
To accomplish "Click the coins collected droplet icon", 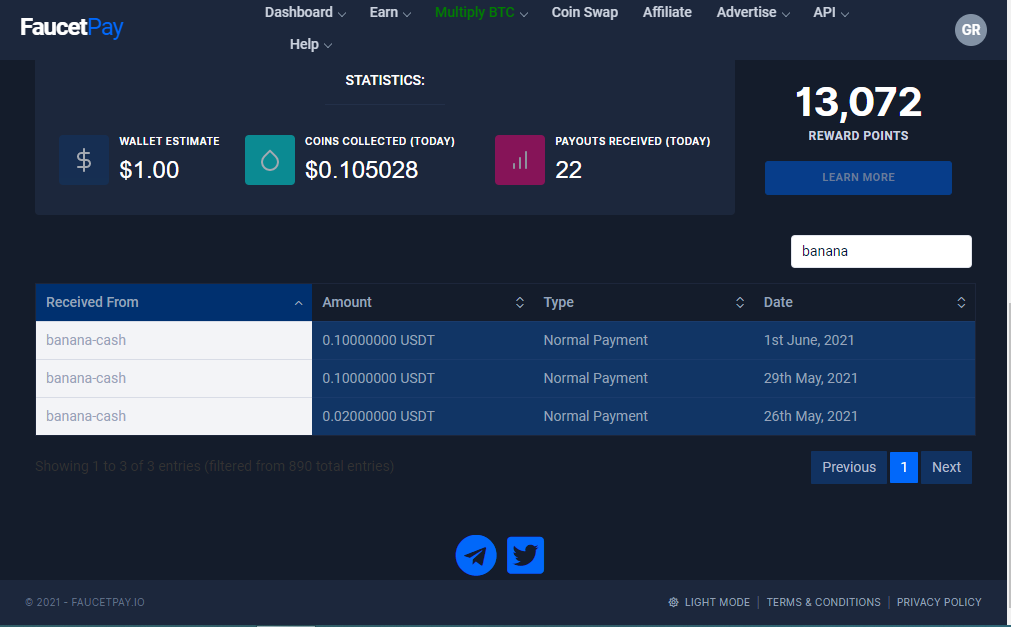I will (270, 160).
